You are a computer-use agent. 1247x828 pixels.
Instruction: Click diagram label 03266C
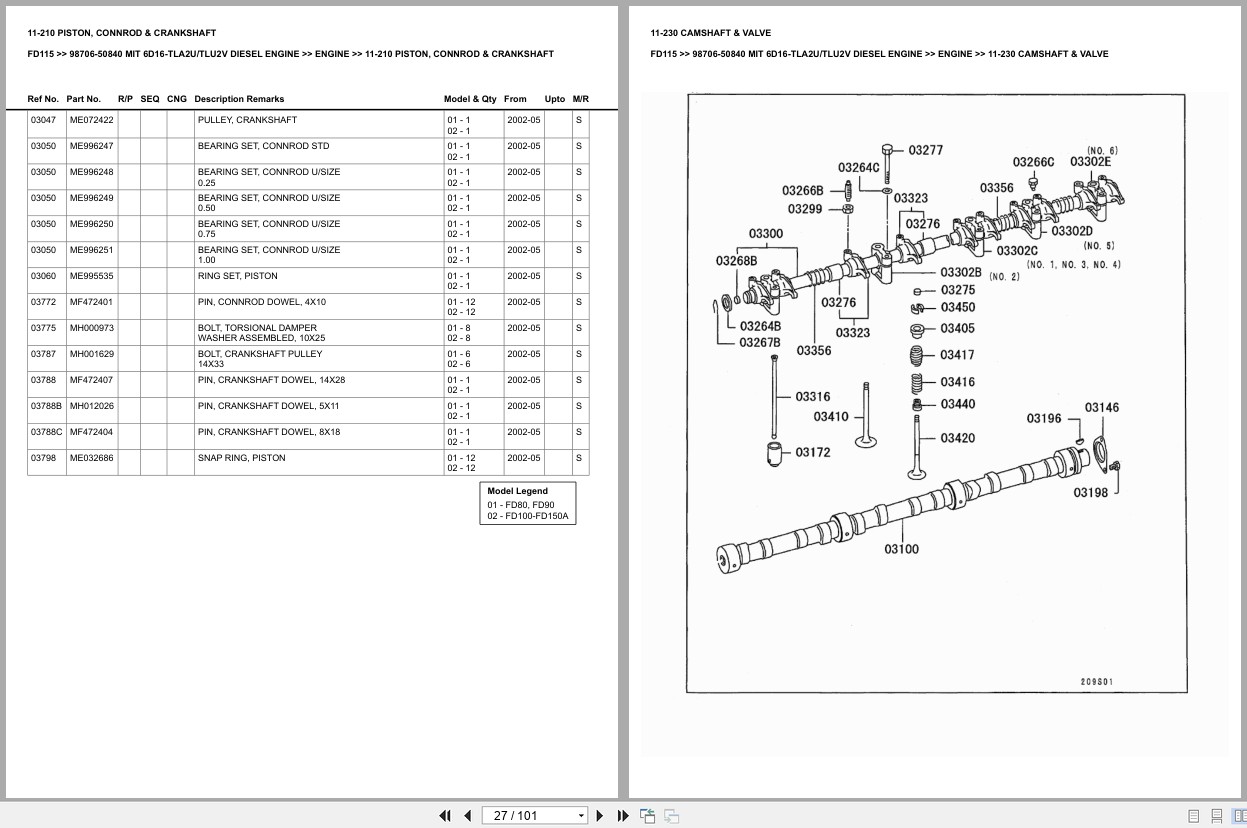1033,162
